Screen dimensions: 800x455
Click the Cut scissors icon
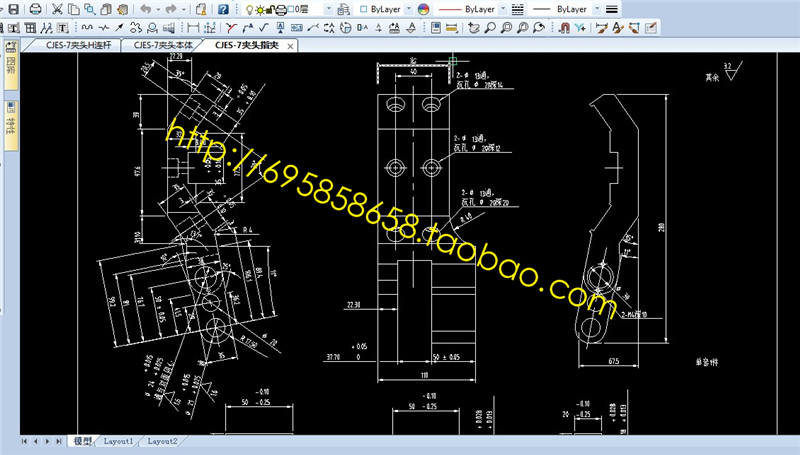[57, 9]
